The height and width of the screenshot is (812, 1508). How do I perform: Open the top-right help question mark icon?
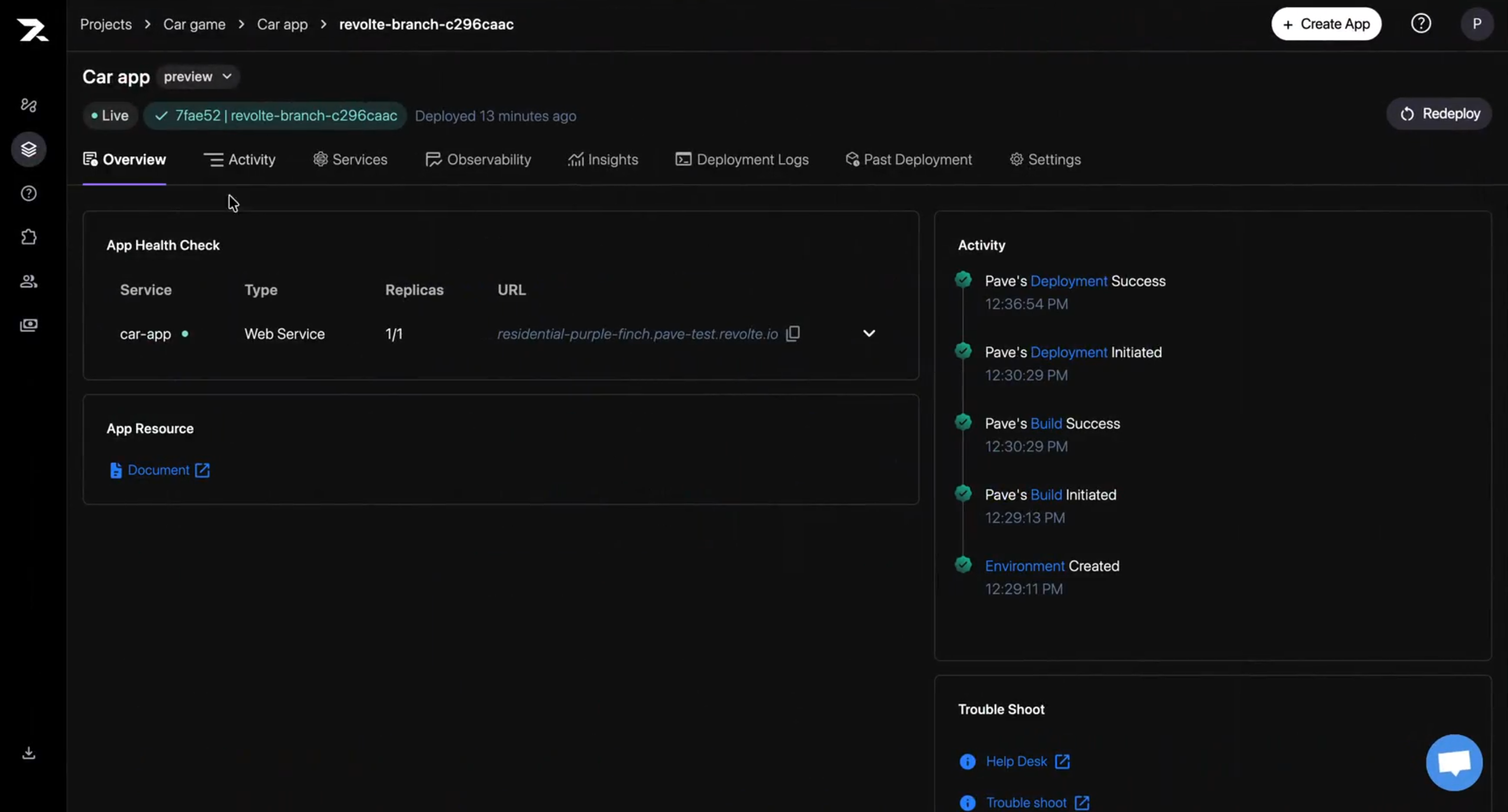coord(1421,24)
